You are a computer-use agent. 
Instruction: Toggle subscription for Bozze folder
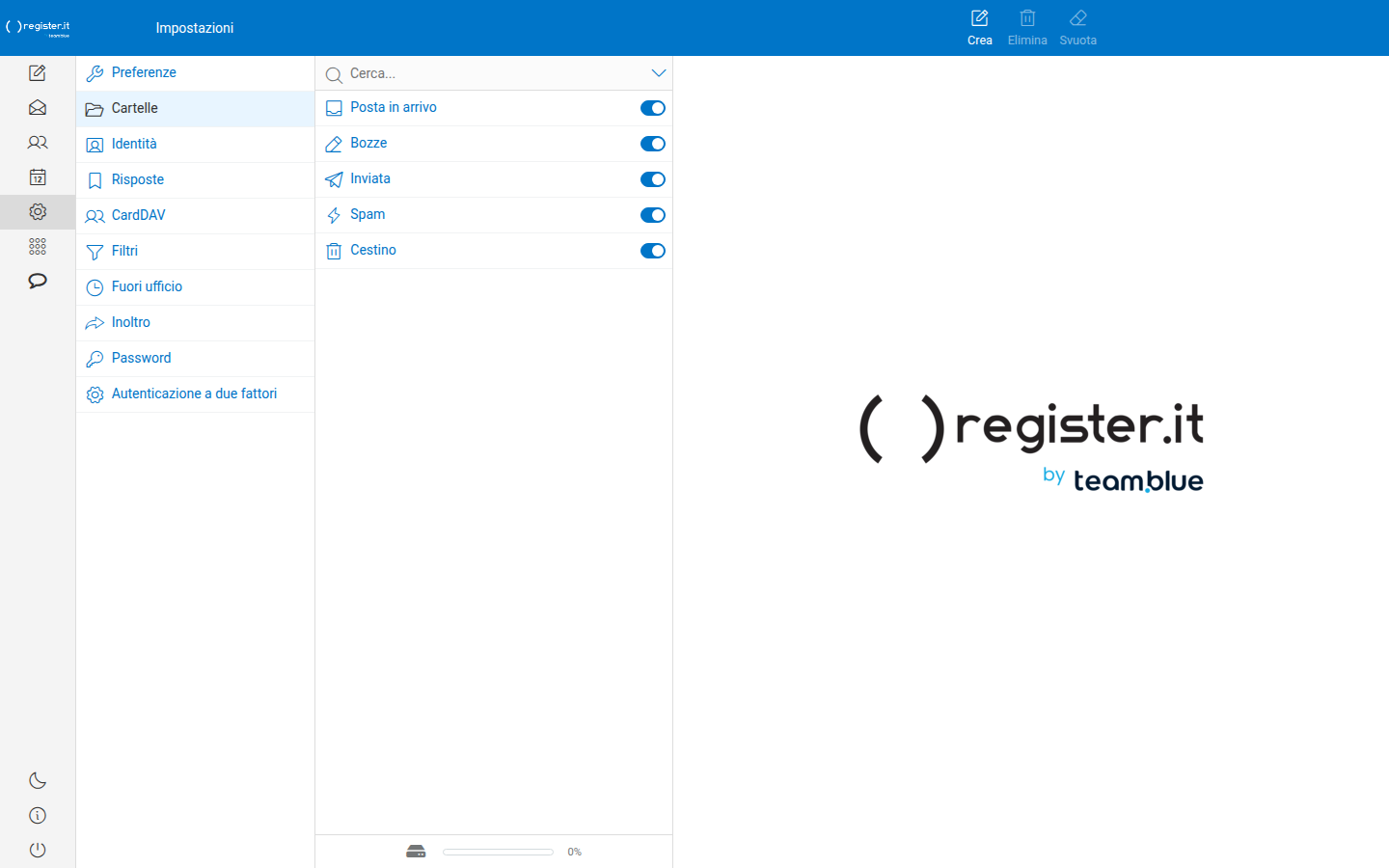653,144
